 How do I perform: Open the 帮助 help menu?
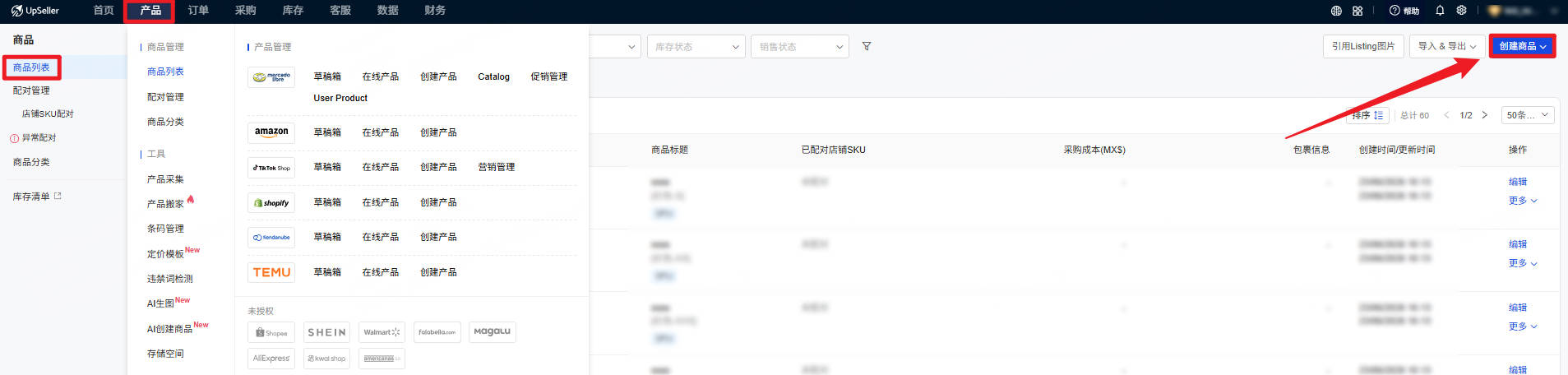coord(1404,11)
